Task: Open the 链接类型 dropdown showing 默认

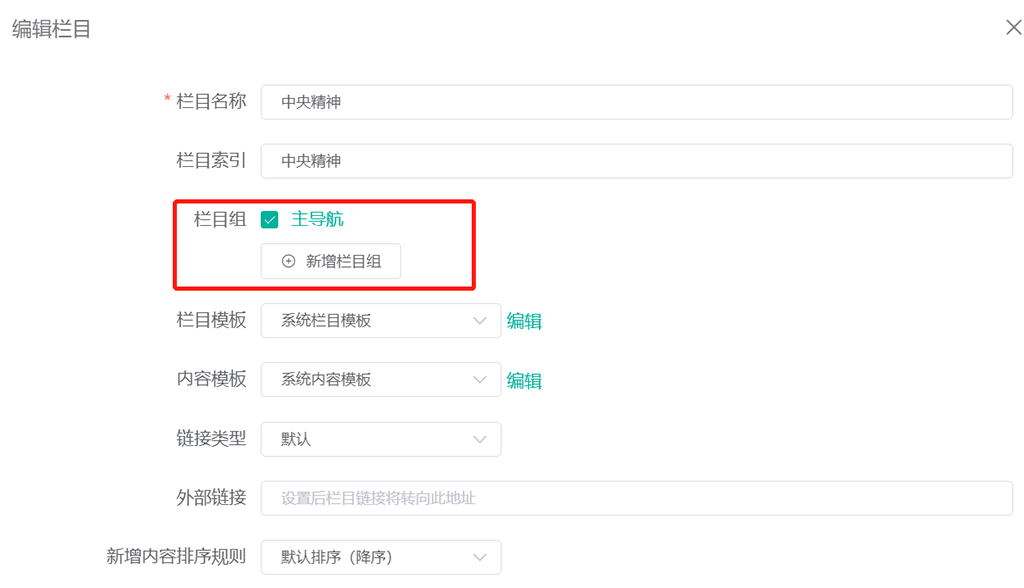Action: [x=380, y=438]
